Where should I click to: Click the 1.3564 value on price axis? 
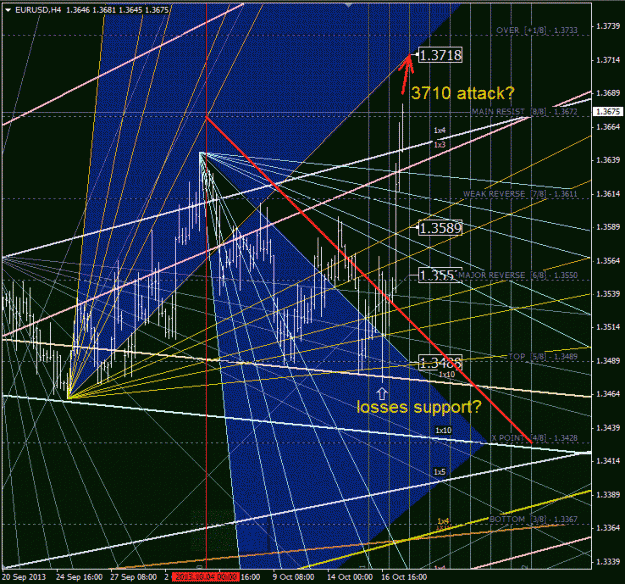coord(608,260)
